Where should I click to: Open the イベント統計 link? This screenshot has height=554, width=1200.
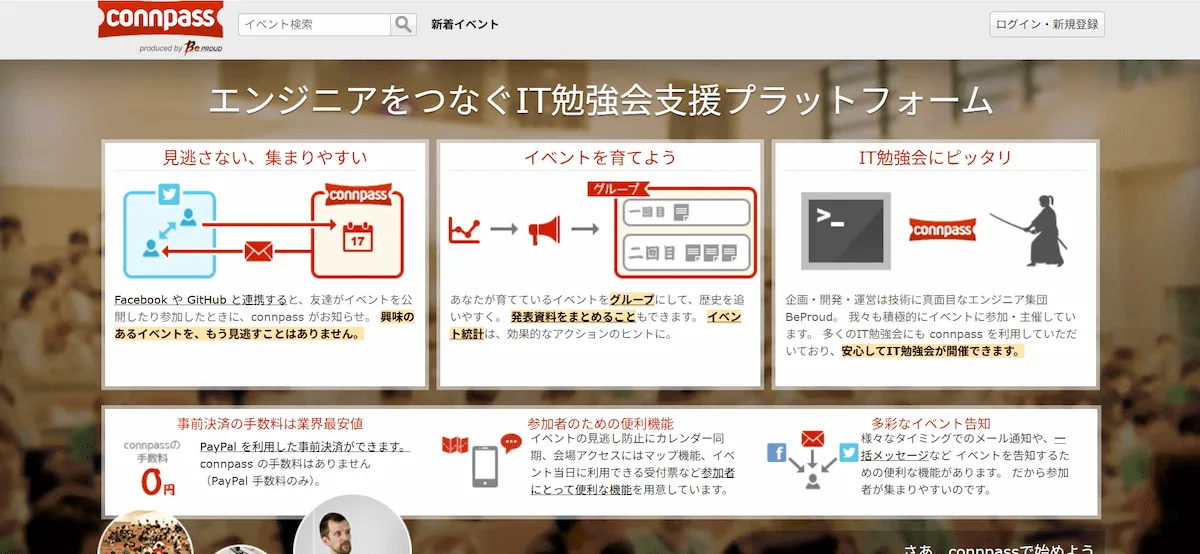[x=596, y=325]
